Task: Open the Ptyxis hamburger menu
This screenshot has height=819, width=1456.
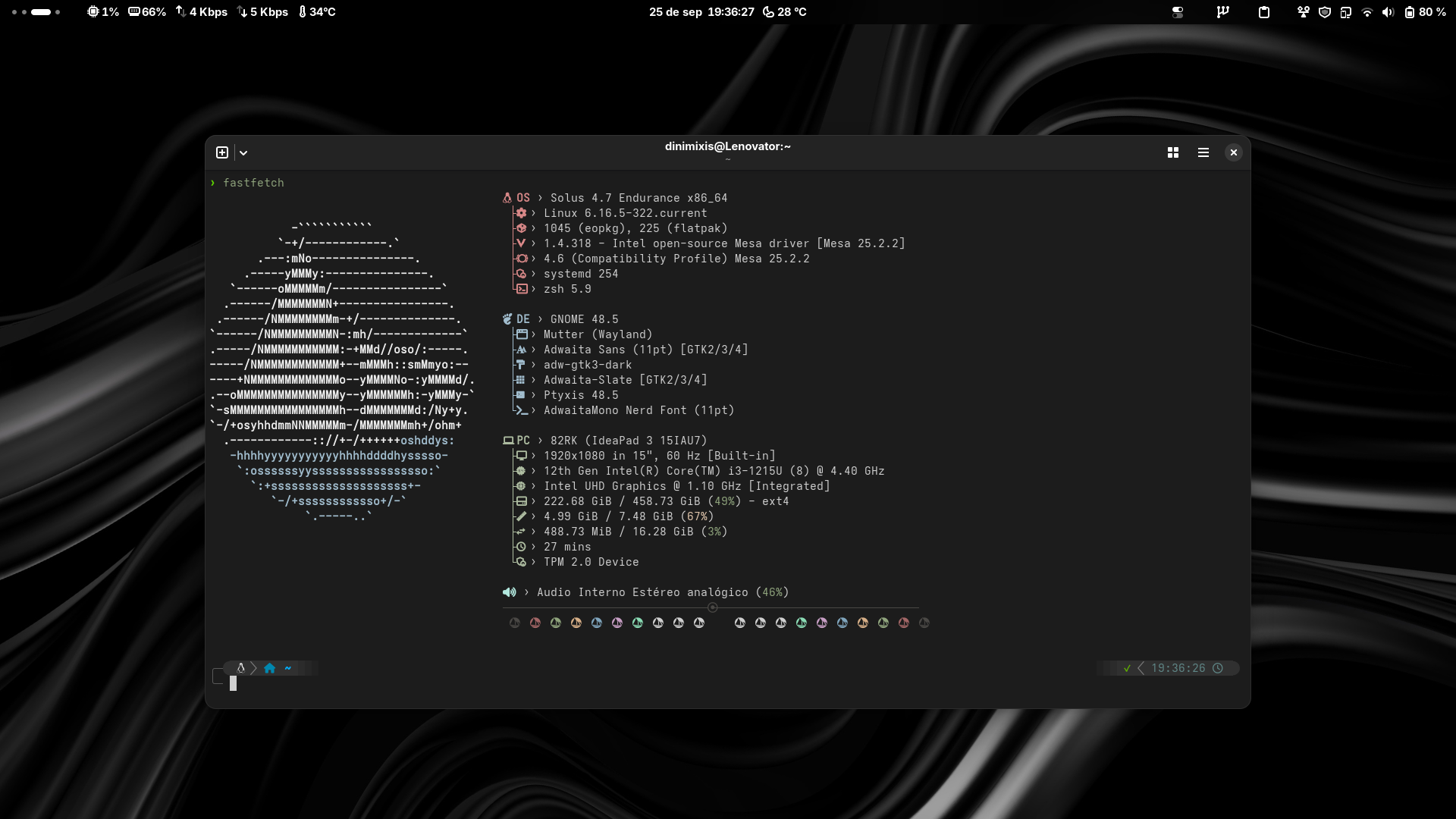Action: click(1203, 152)
